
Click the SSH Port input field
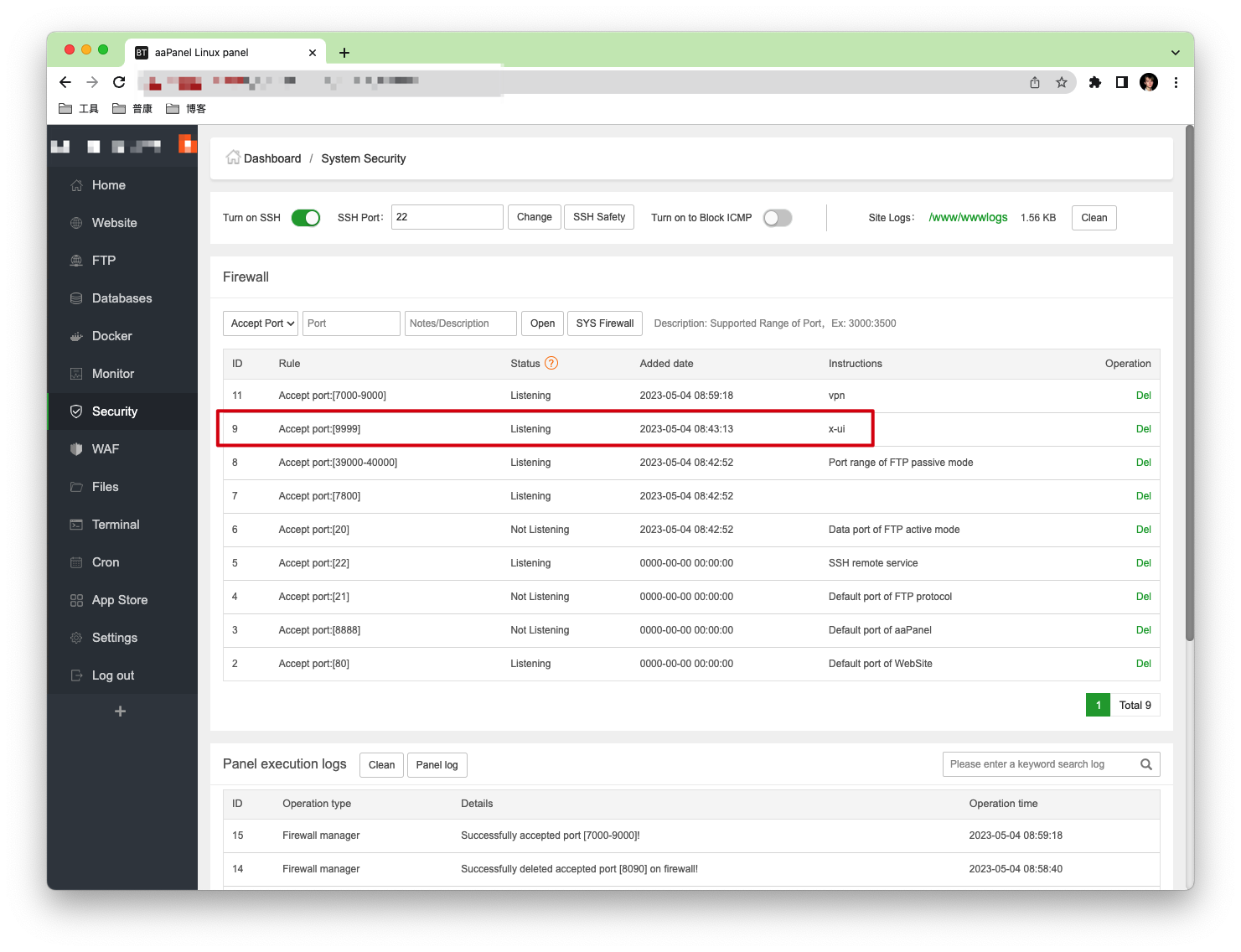(x=447, y=217)
